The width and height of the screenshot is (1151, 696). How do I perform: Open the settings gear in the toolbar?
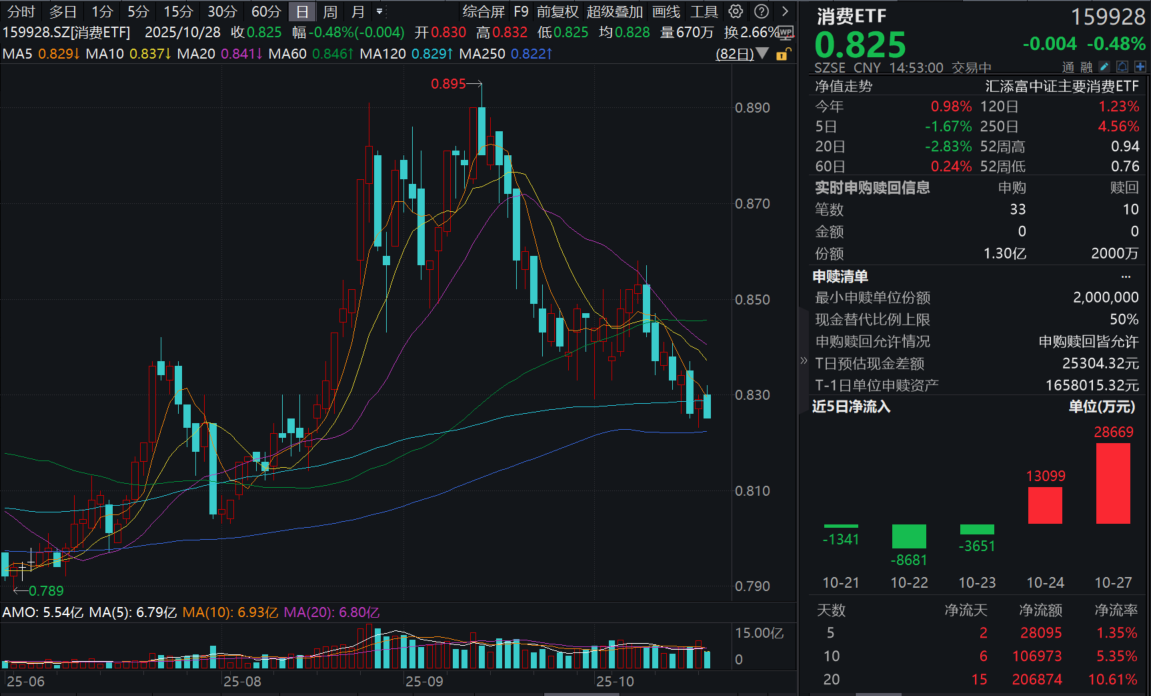point(736,12)
